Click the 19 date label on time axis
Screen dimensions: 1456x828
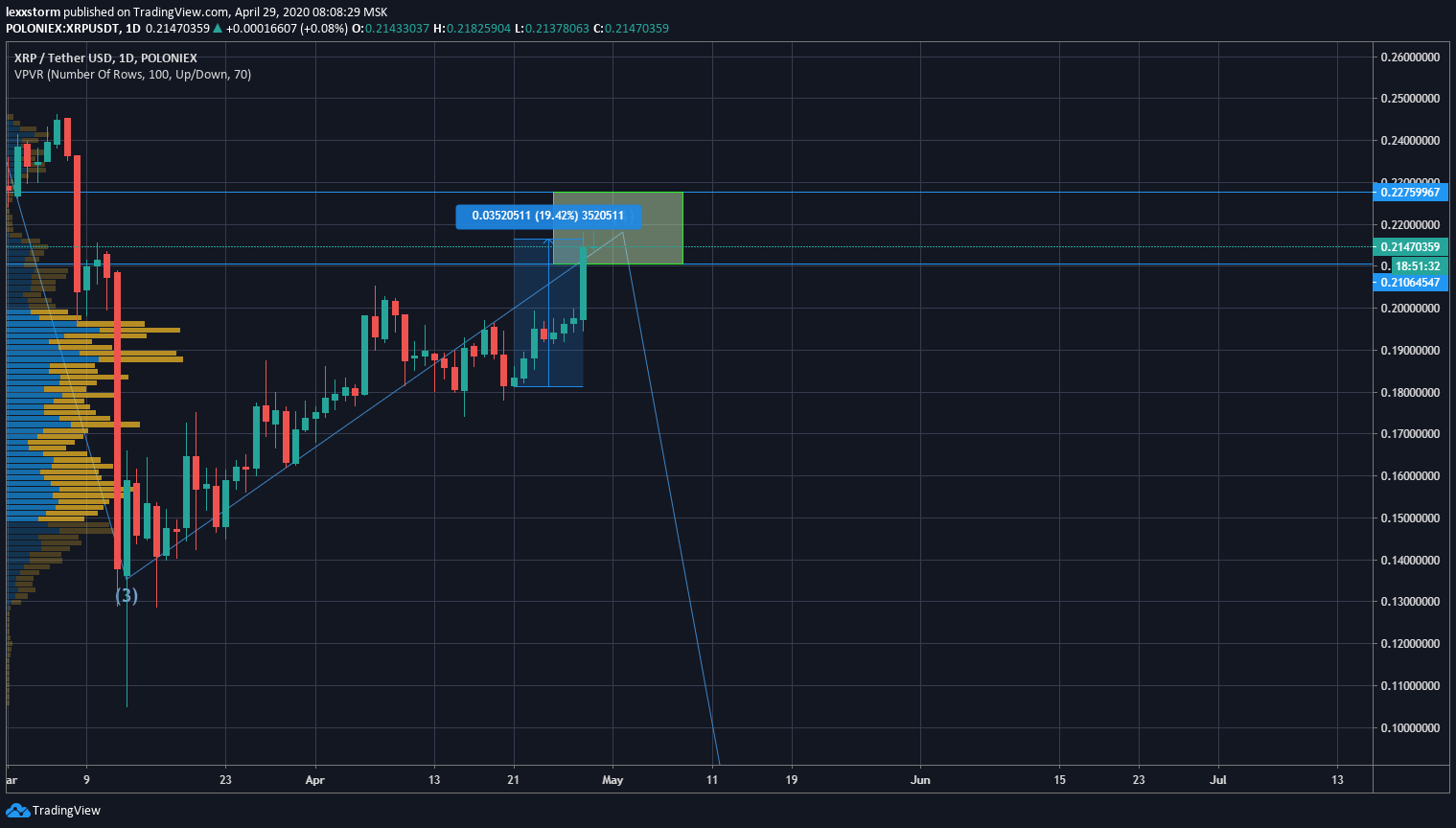(x=792, y=780)
